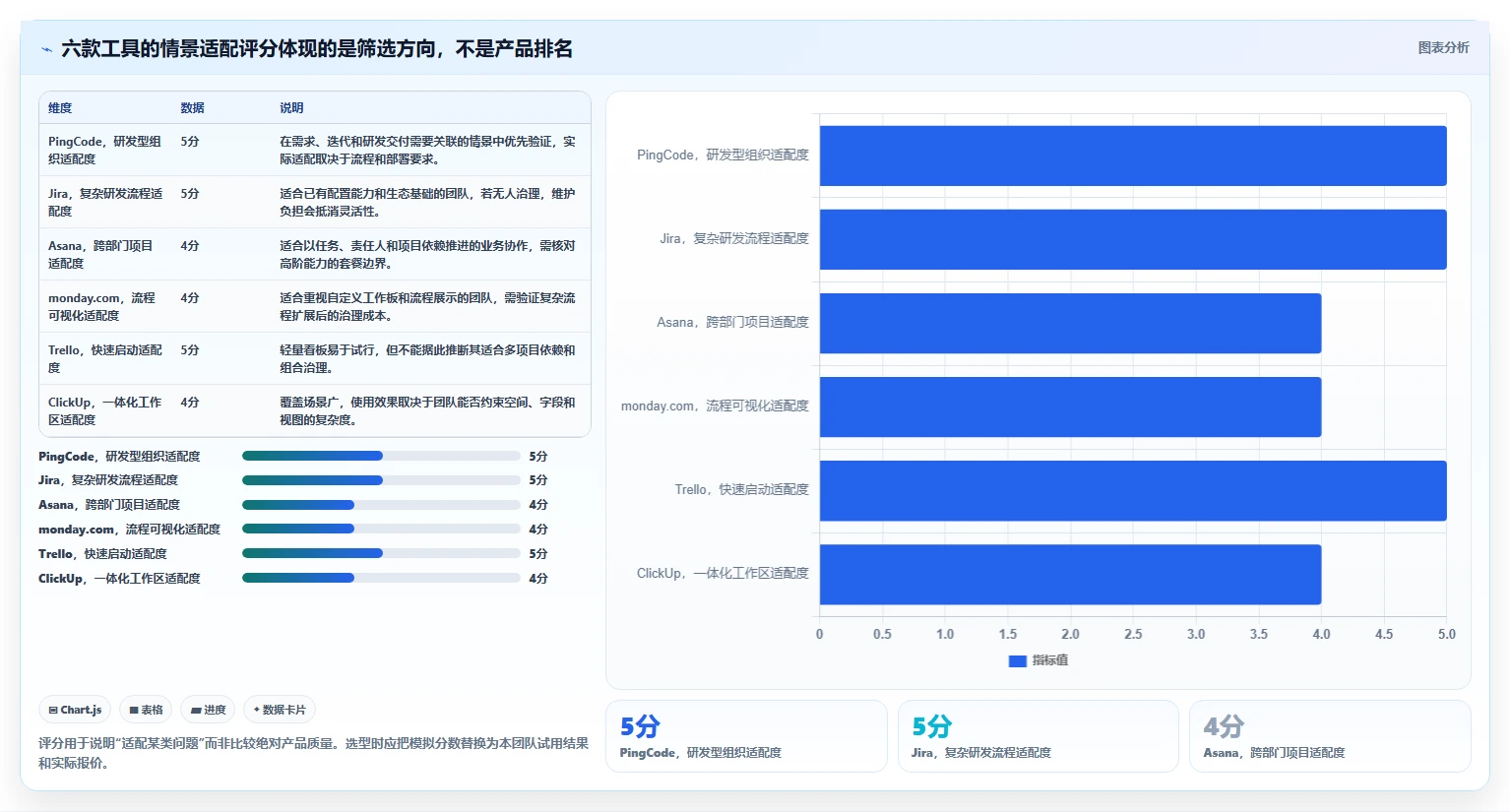Click the ClickUp row description text

(427, 410)
